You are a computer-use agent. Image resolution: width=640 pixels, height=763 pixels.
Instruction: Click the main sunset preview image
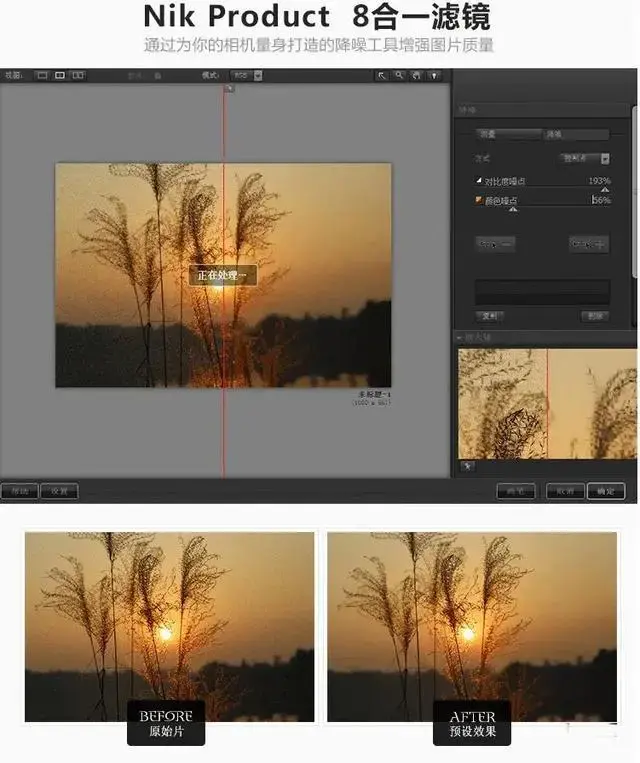coord(223,275)
